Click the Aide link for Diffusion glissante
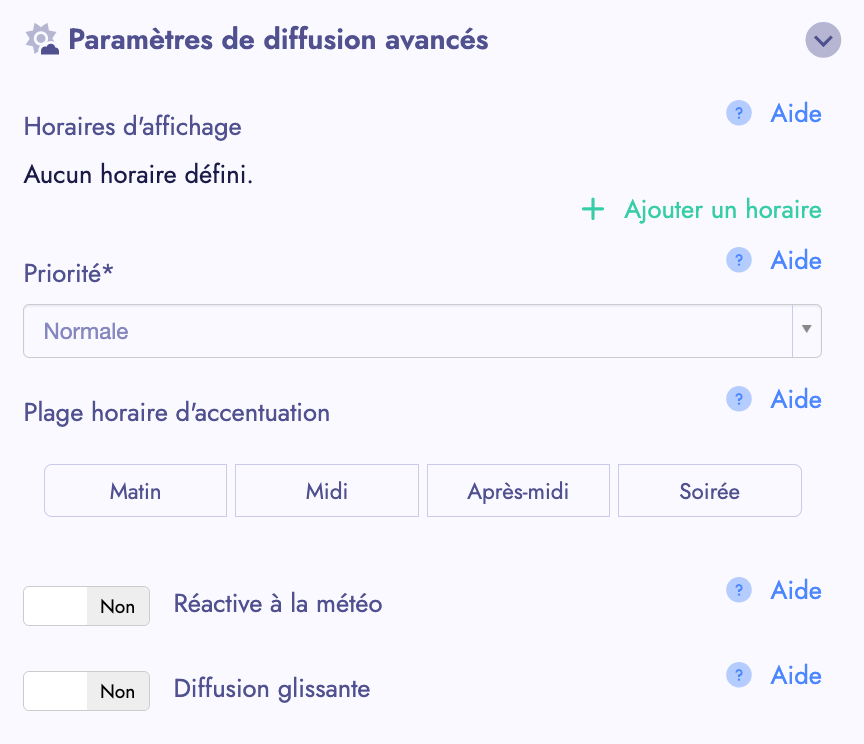Viewport: 864px width, 744px height. click(796, 676)
